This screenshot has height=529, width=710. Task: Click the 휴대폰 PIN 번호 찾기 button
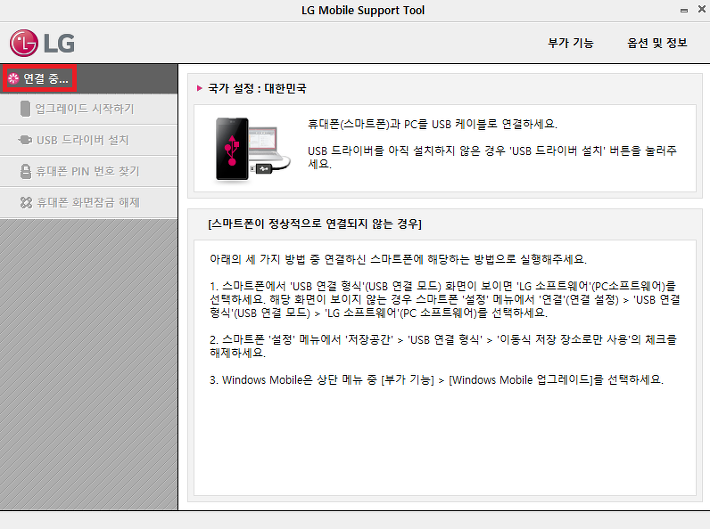click(x=89, y=171)
